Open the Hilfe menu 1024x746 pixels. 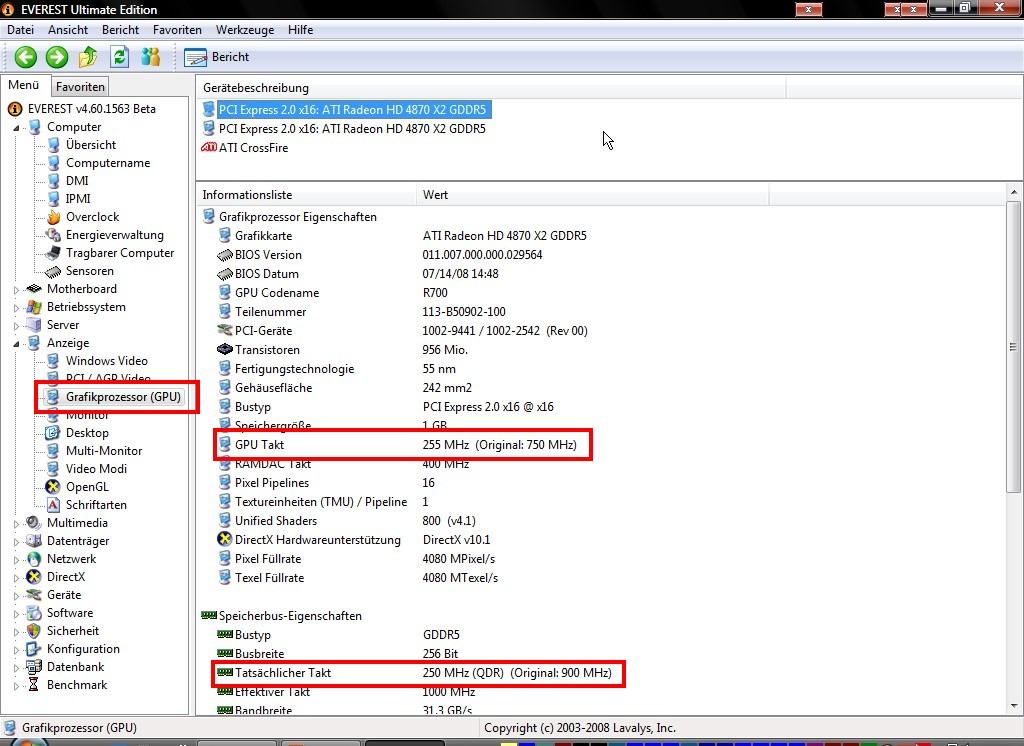click(x=300, y=30)
